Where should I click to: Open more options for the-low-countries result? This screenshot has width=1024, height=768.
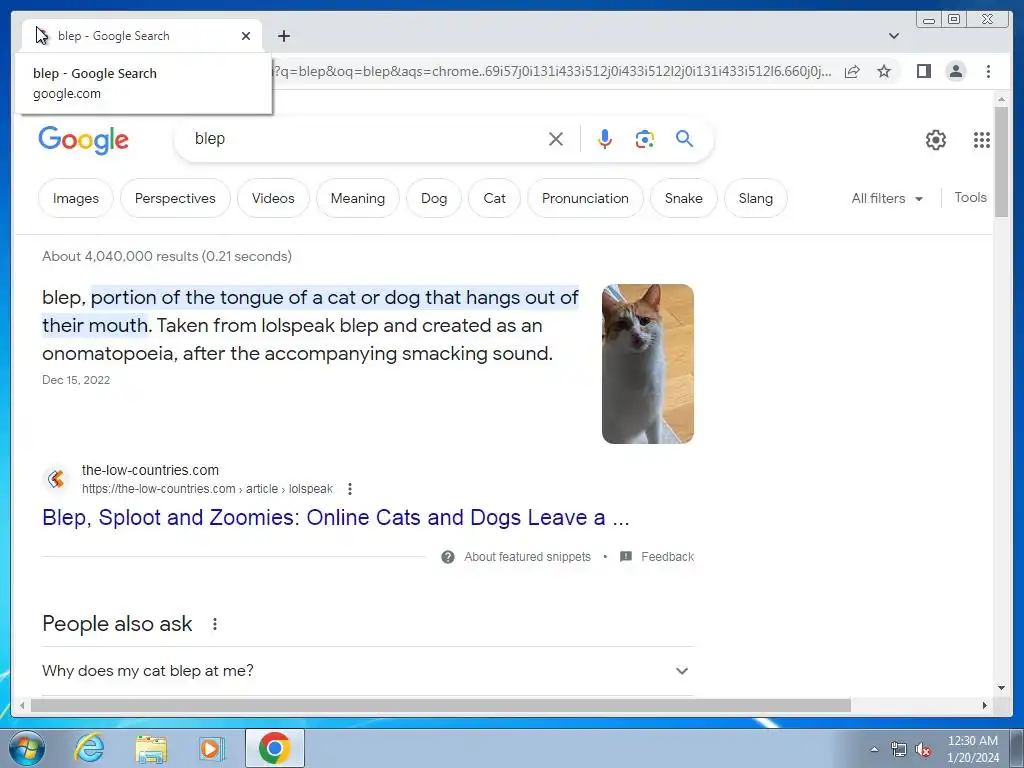[350, 488]
